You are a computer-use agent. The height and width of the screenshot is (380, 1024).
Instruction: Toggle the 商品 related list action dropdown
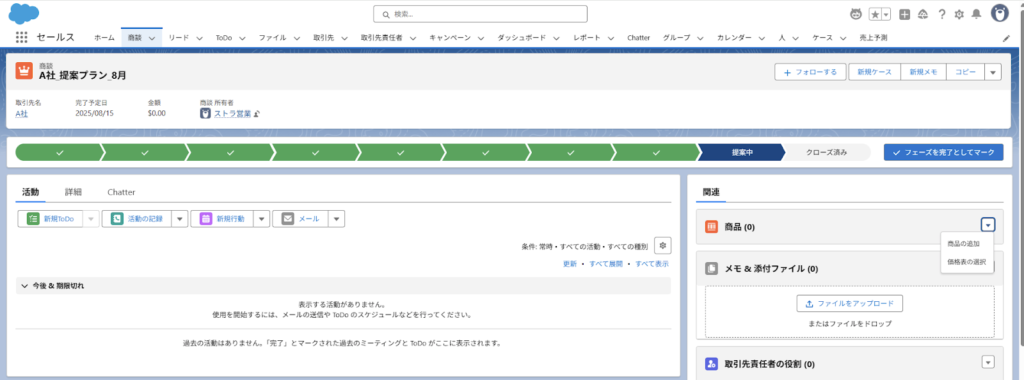pos(988,225)
